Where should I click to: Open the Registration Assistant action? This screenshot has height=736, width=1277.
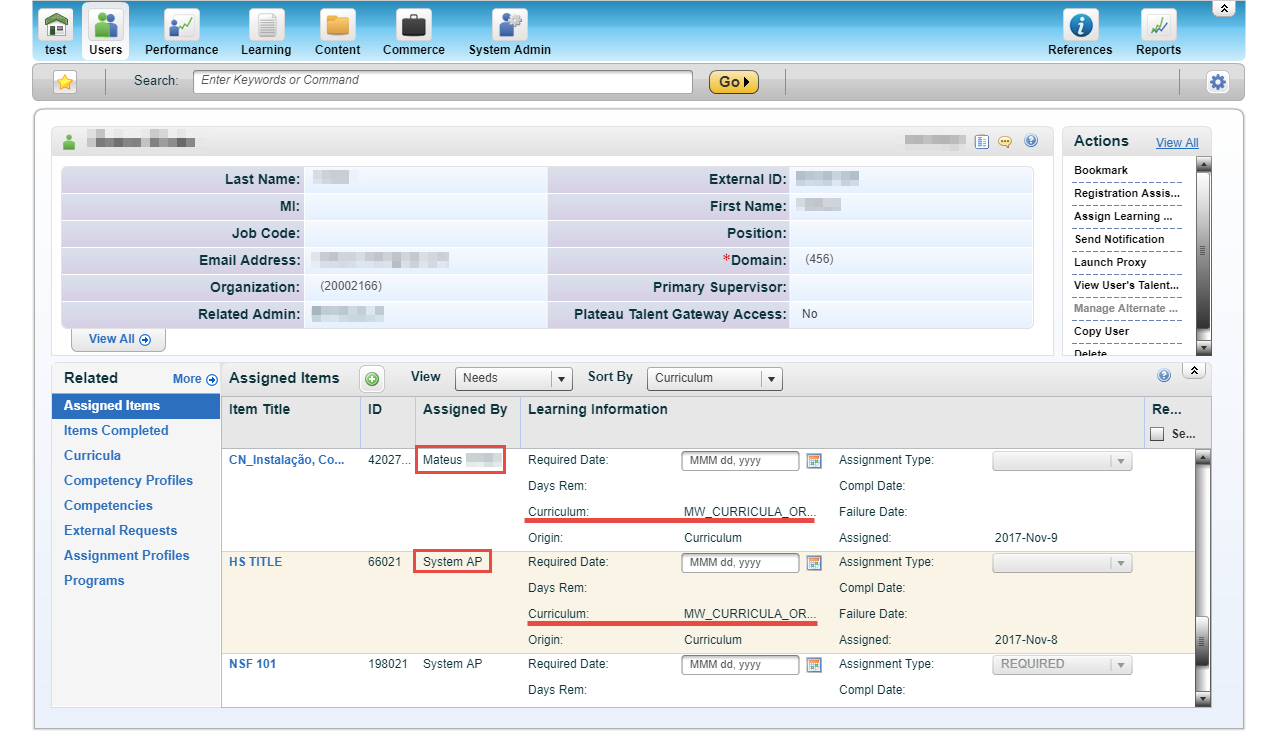(x=1127, y=193)
